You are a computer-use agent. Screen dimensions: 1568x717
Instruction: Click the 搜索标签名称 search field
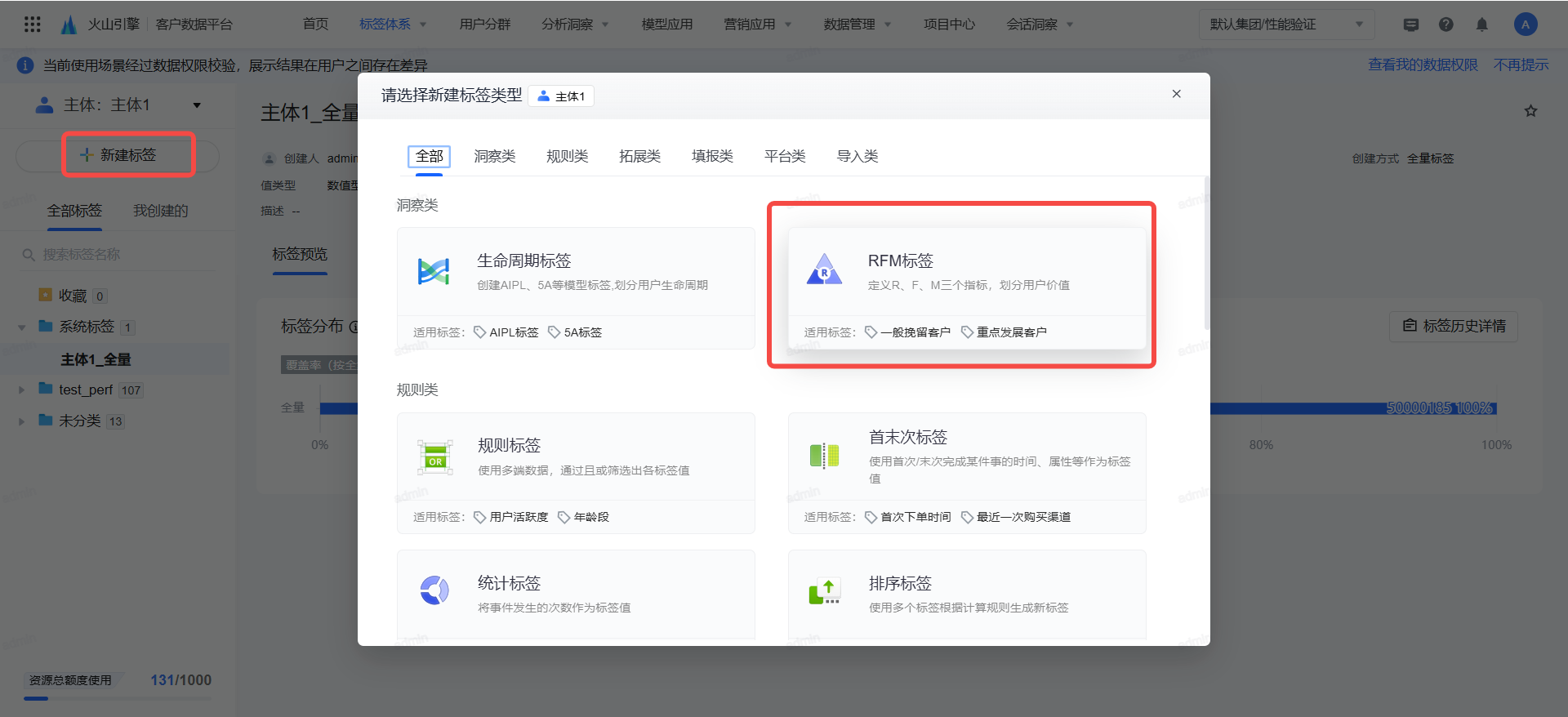pos(118,255)
